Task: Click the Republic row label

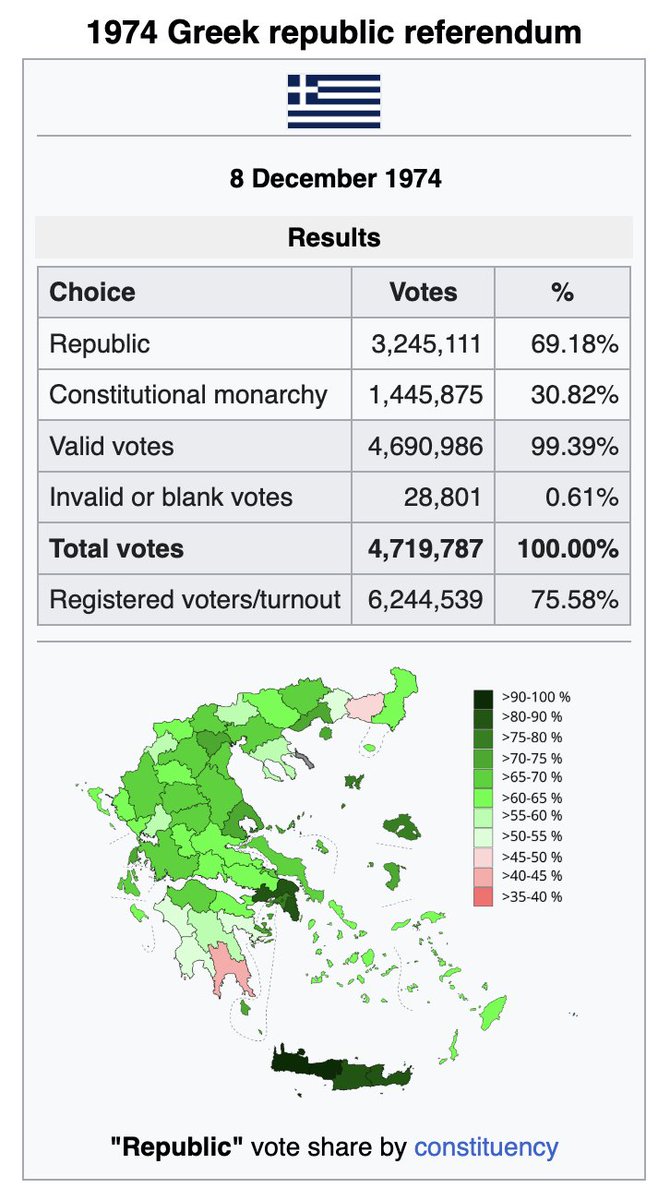Action: [100, 344]
